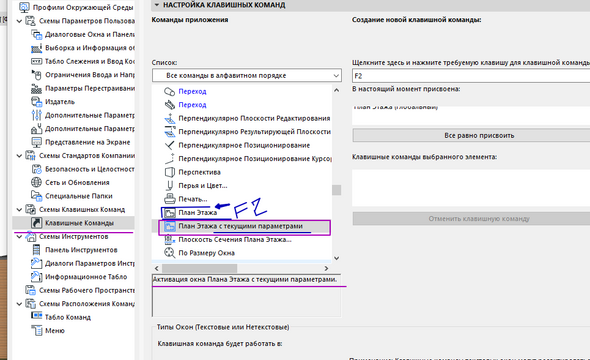Click the Безопасность и Целостность icon
The image size is (590, 360).
[x=36, y=169]
